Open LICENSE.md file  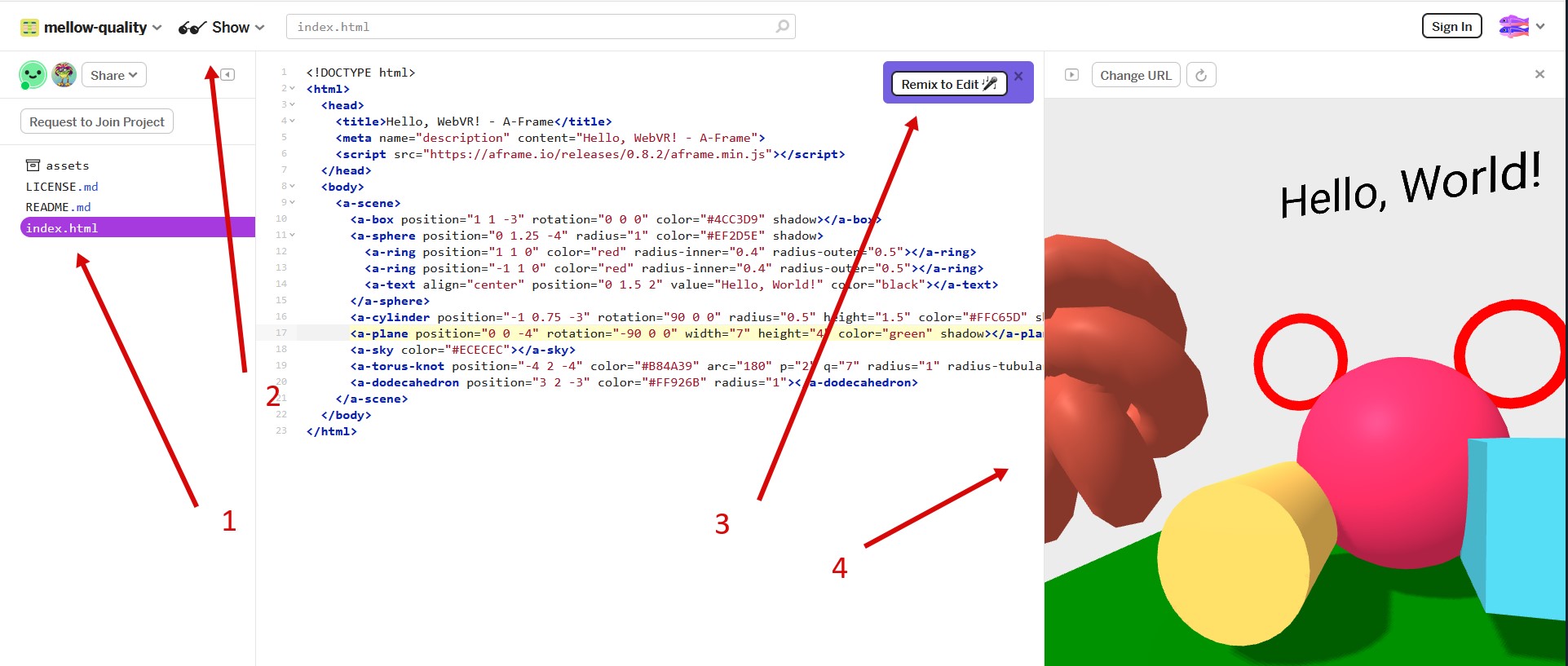pos(62,187)
